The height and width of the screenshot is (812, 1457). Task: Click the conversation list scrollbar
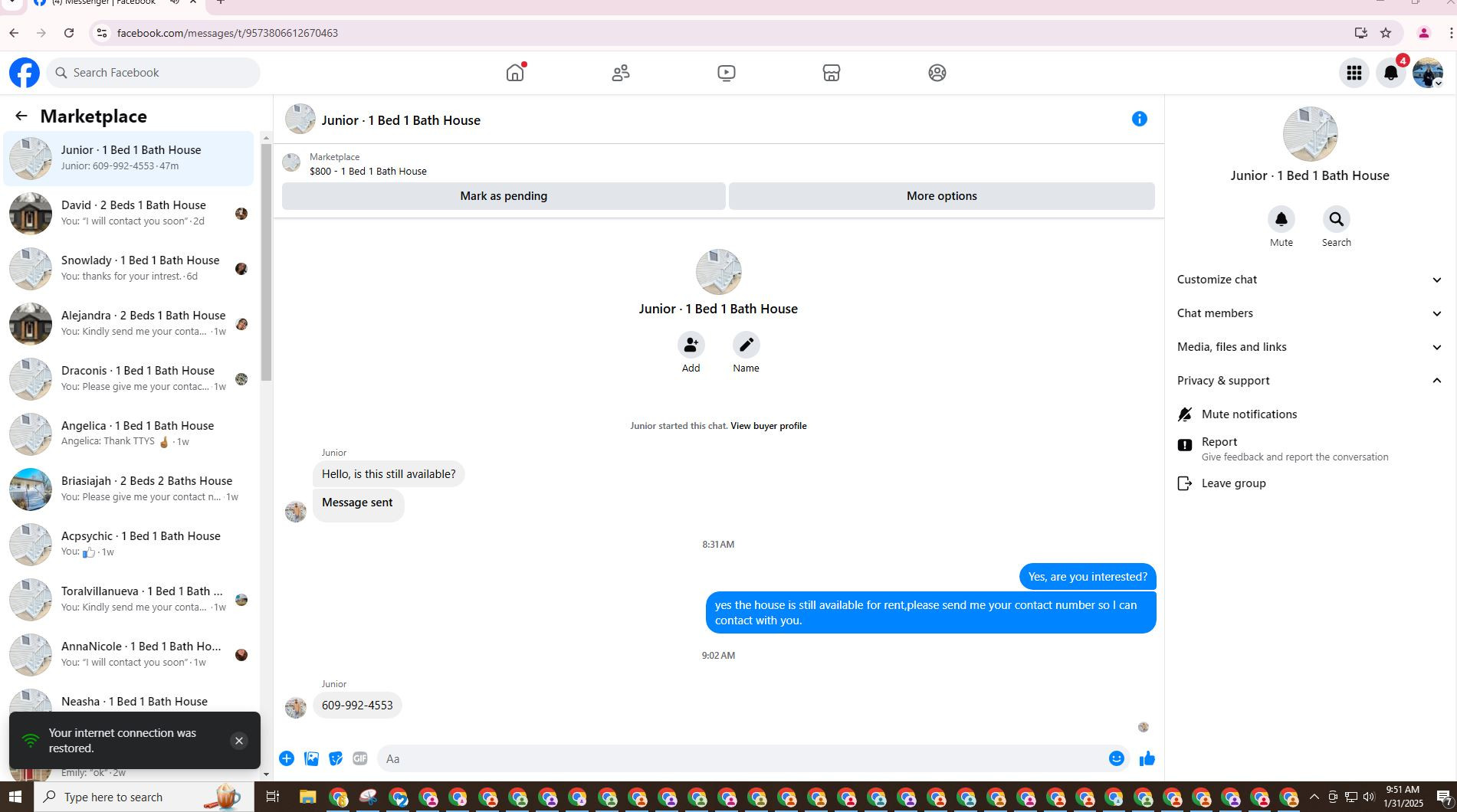pyautogui.click(x=266, y=262)
